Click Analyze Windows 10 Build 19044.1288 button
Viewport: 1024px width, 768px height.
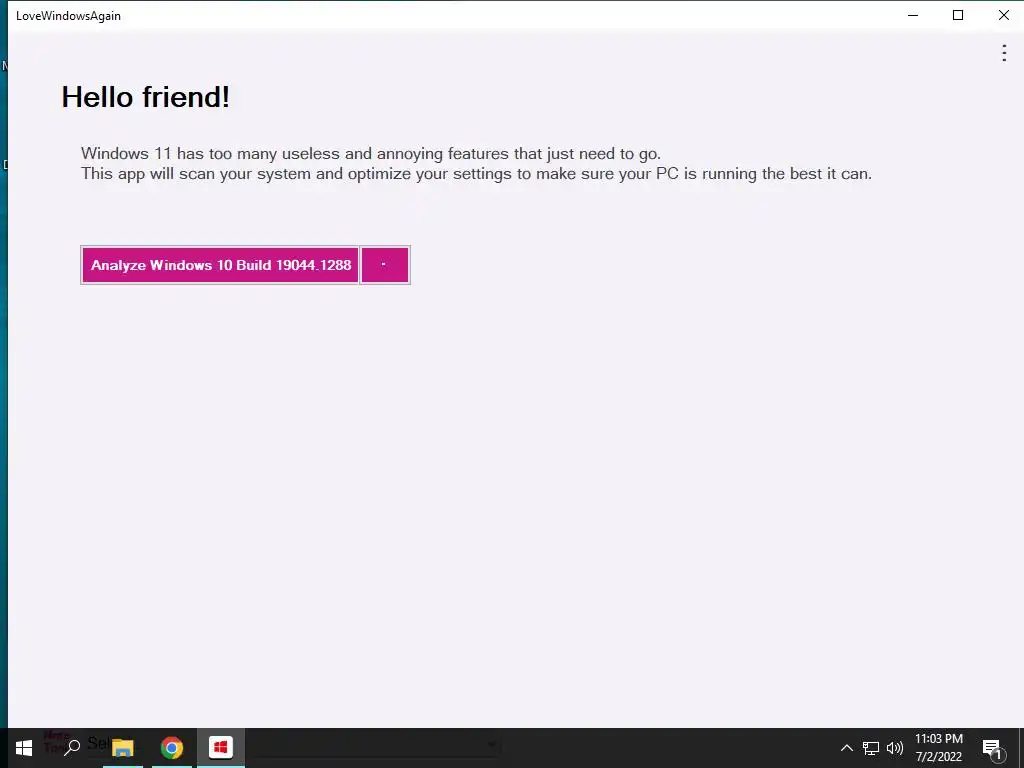[220, 265]
